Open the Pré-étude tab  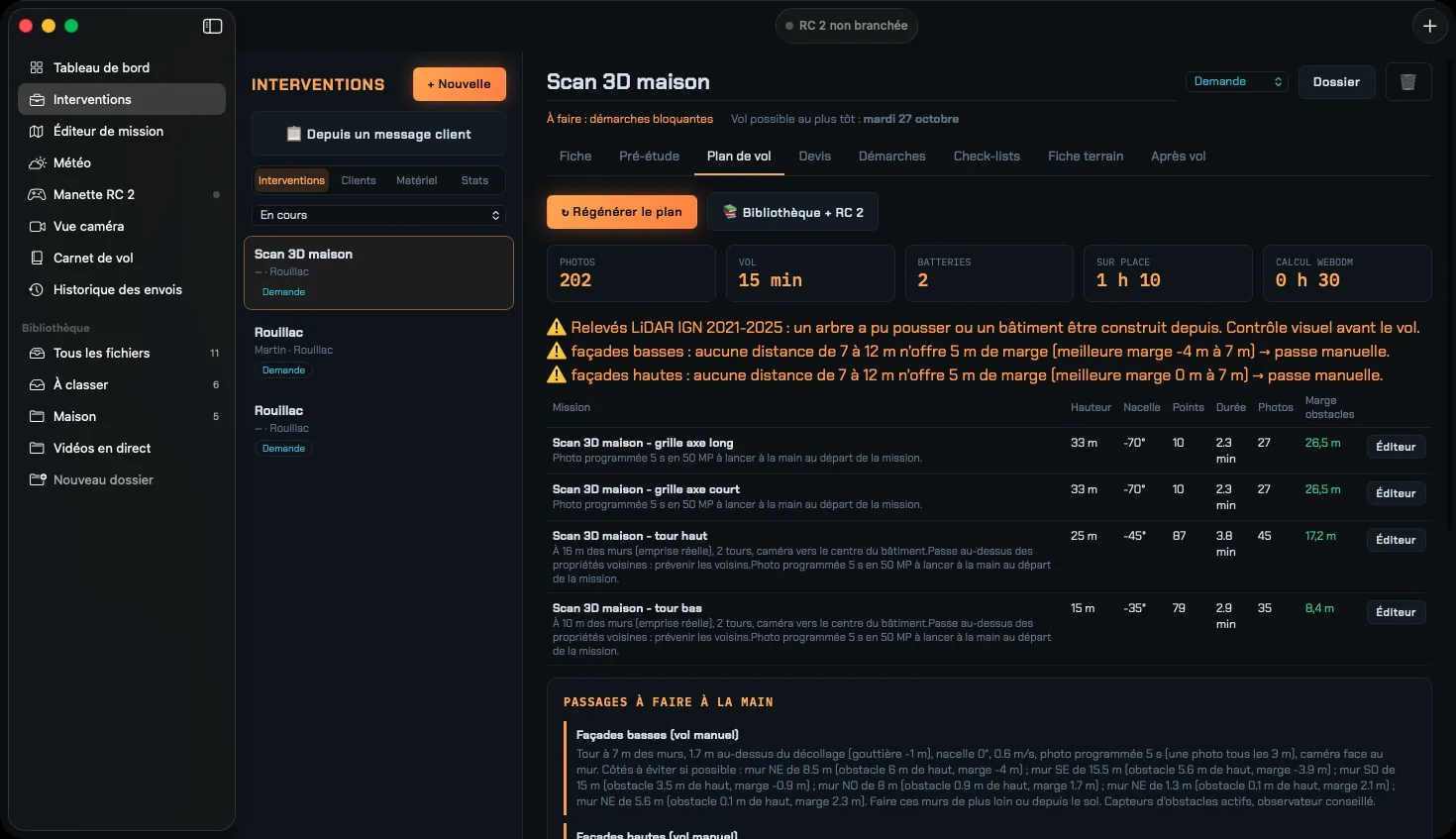point(649,157)
